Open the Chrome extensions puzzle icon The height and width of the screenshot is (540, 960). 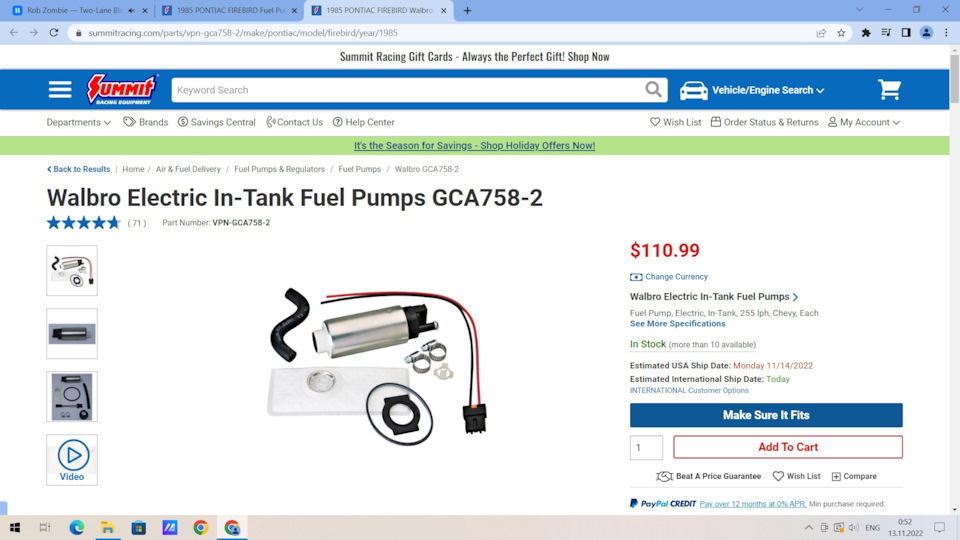click(x=866, y=33)
